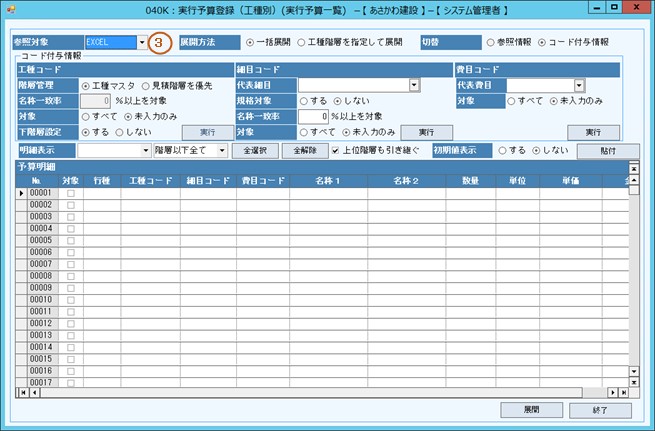Screen dimensions: 655x431
Task: Click the 終了 button to exit
Action: pos(600,410)
